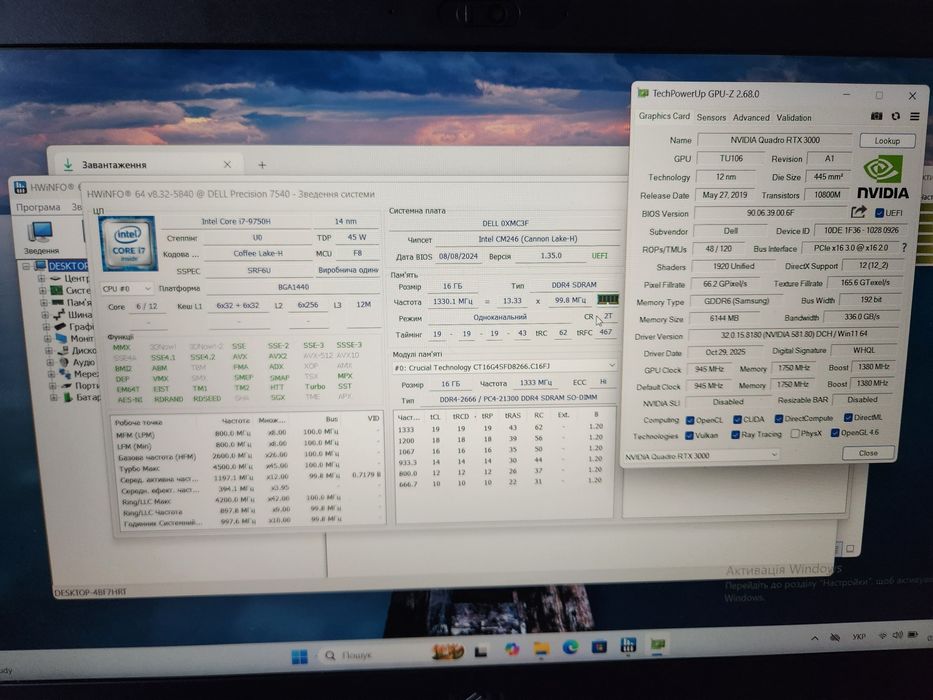The height and width of the screenshot is (700, 933).
Task: Switch to GPU-Z taskbar icon
Action: pyautogui.click(x=658, y=644)
